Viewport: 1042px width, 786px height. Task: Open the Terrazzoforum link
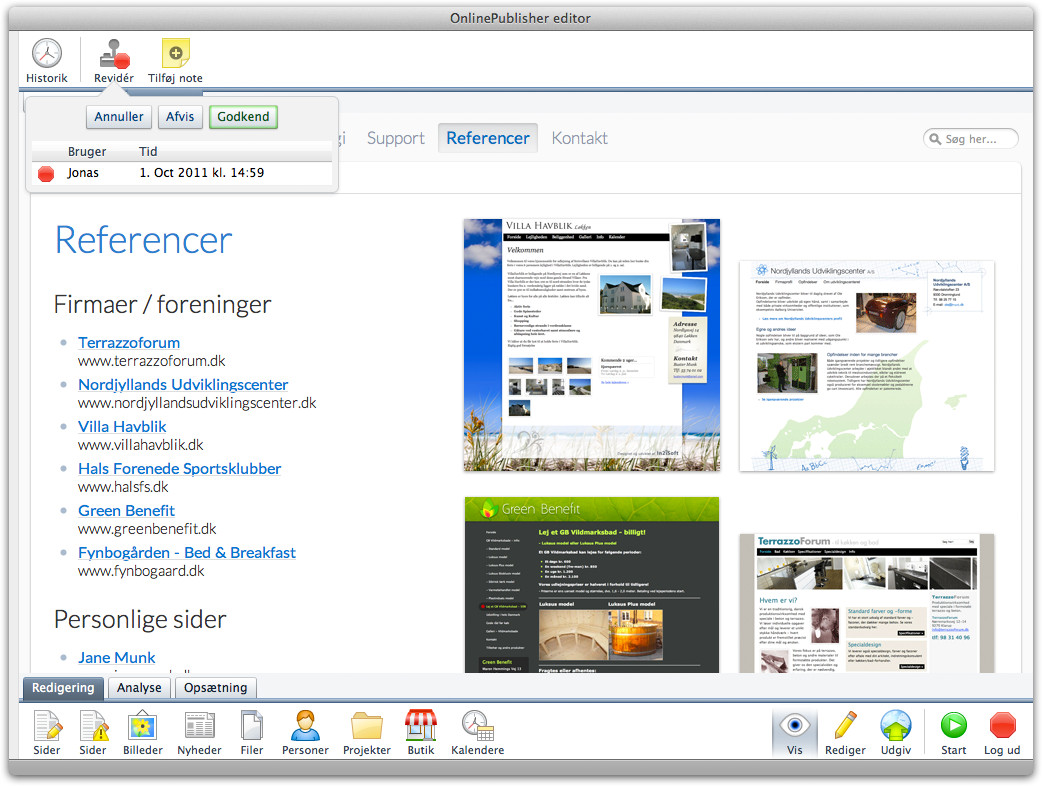tap(129, 343)
